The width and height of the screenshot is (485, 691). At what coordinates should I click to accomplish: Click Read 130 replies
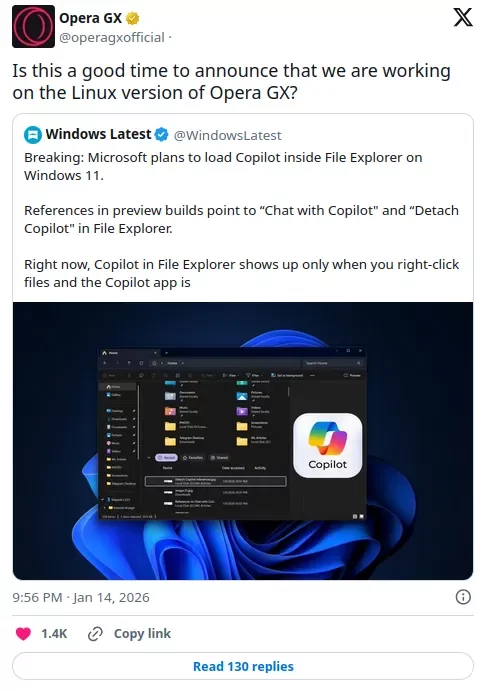[x=243, y=666]
